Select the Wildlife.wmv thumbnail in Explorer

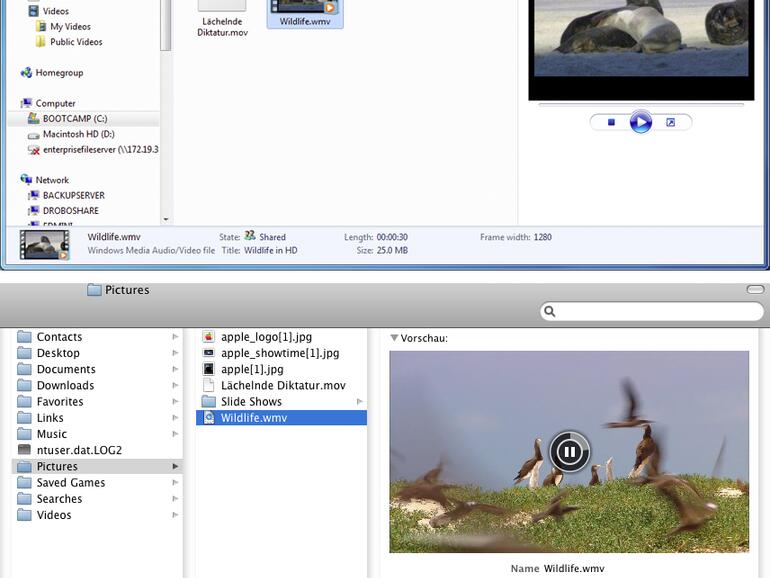click(305, 10)
